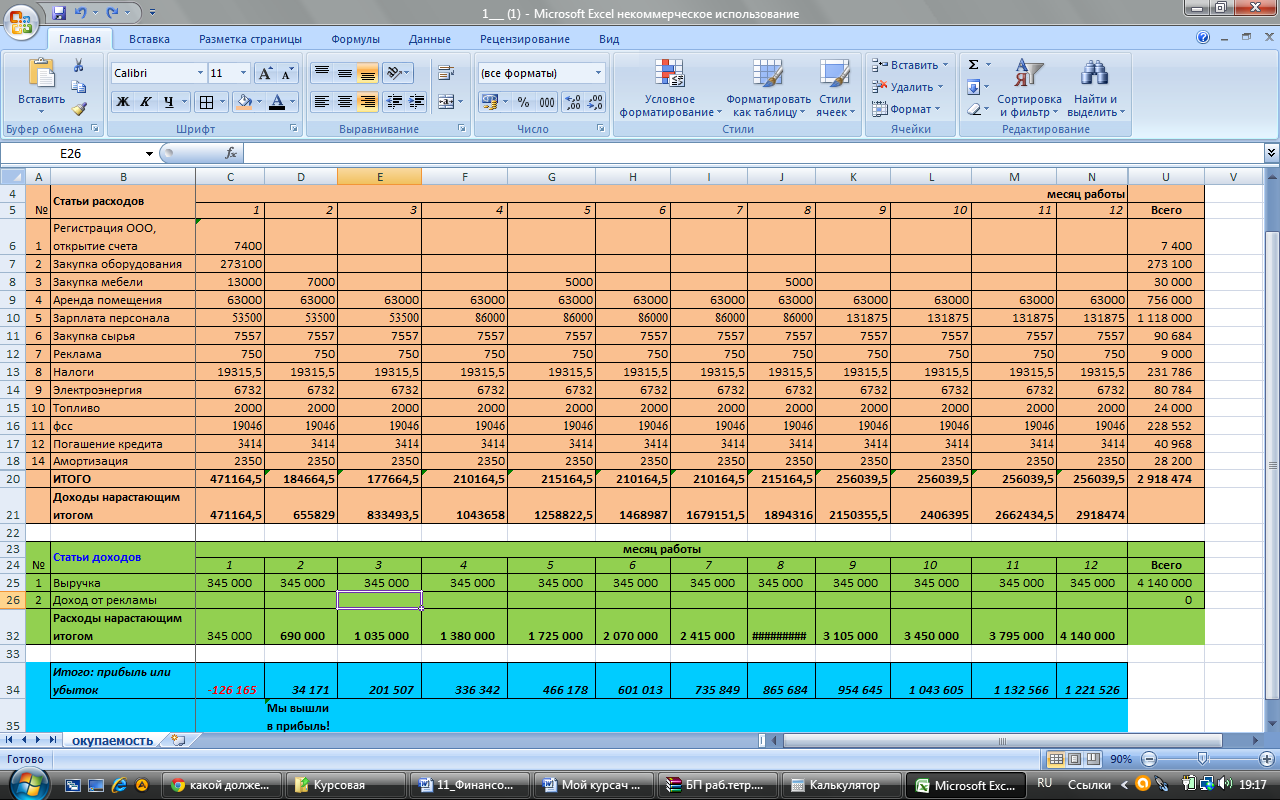Center text horizontally
This screenshot has height=800, width=1280.
click(344, 102)
